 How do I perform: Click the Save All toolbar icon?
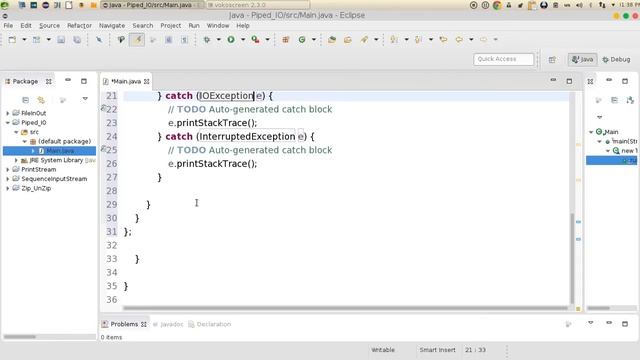tap(77, 40)
